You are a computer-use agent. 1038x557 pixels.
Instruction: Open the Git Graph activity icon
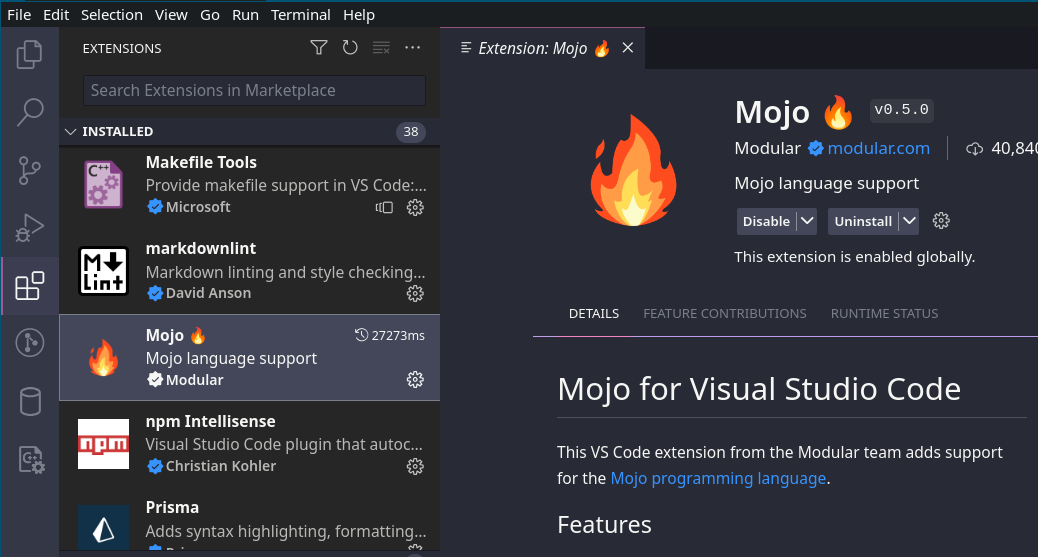29,343
